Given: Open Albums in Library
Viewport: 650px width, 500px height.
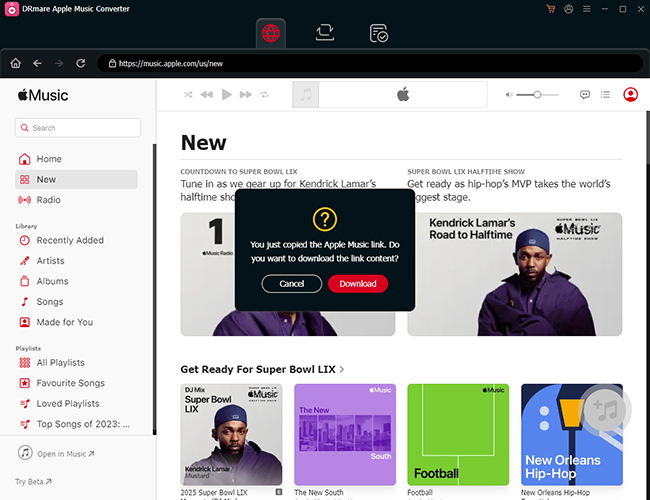Looking at the screenshot, I should tap(76, 281).
